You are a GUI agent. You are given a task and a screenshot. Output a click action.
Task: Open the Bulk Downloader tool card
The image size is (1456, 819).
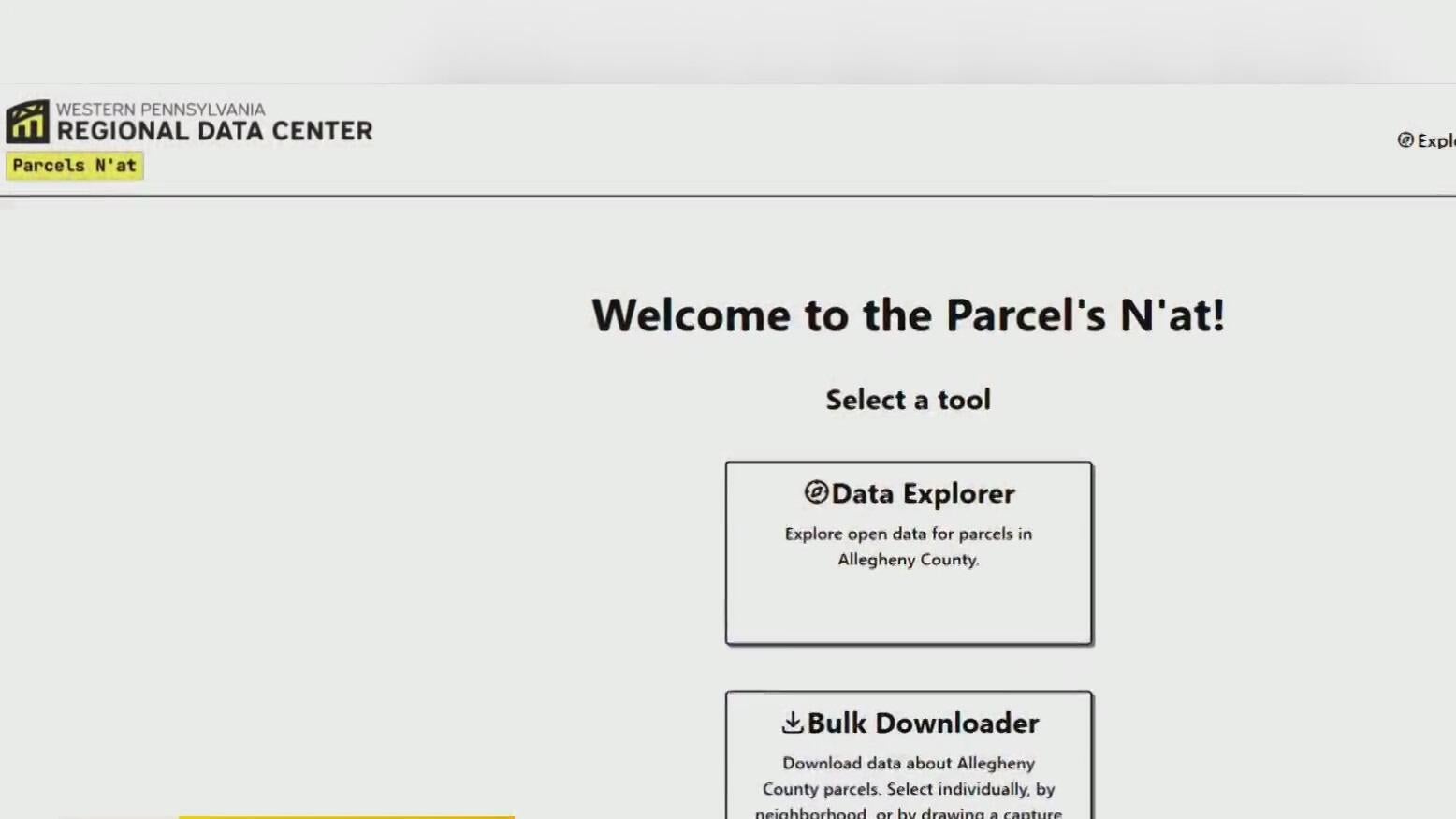[x=909, y=755]
